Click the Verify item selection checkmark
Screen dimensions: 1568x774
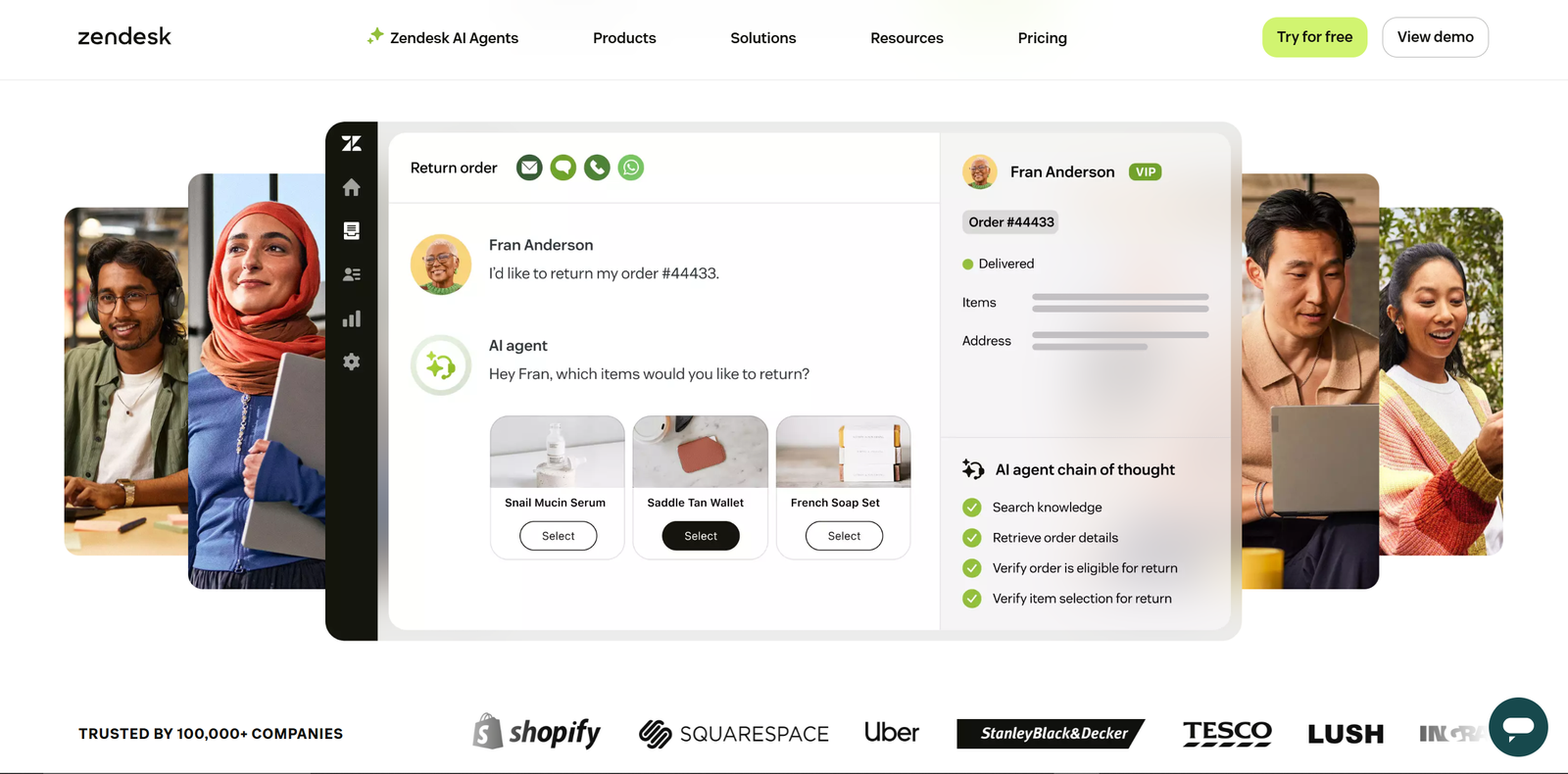point(972,599)
